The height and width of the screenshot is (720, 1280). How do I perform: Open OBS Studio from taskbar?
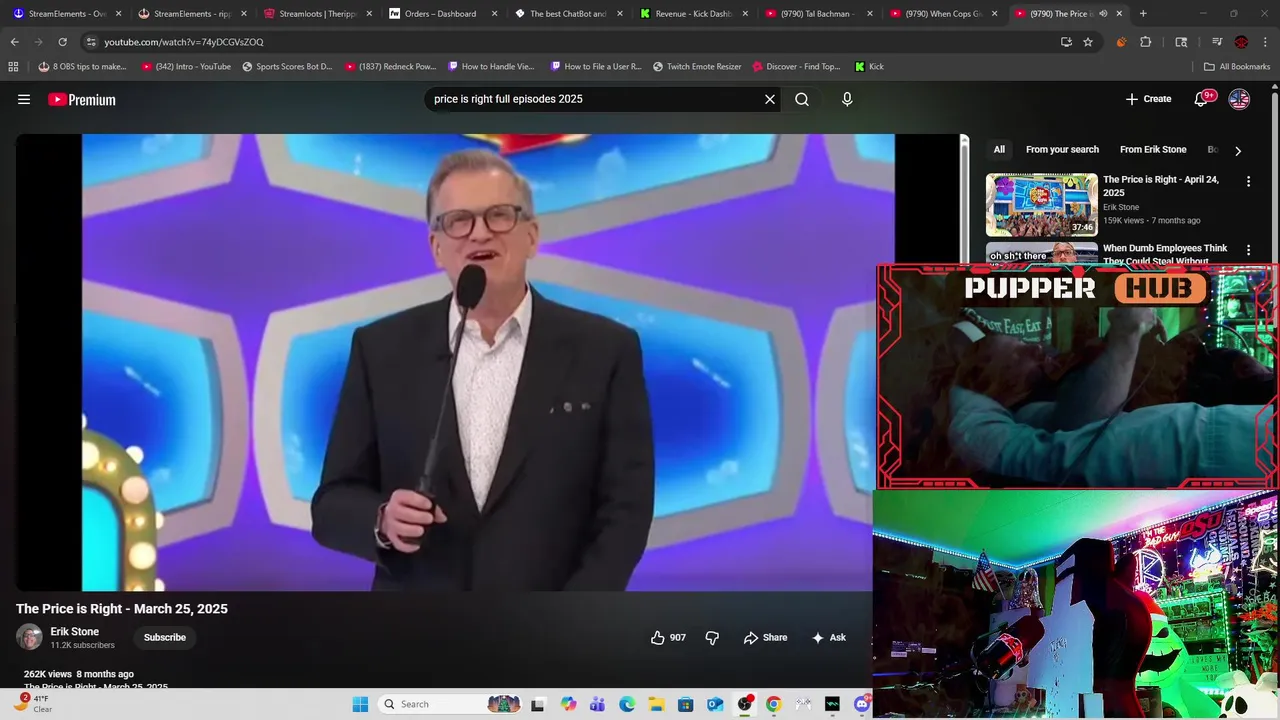[745, 704]
